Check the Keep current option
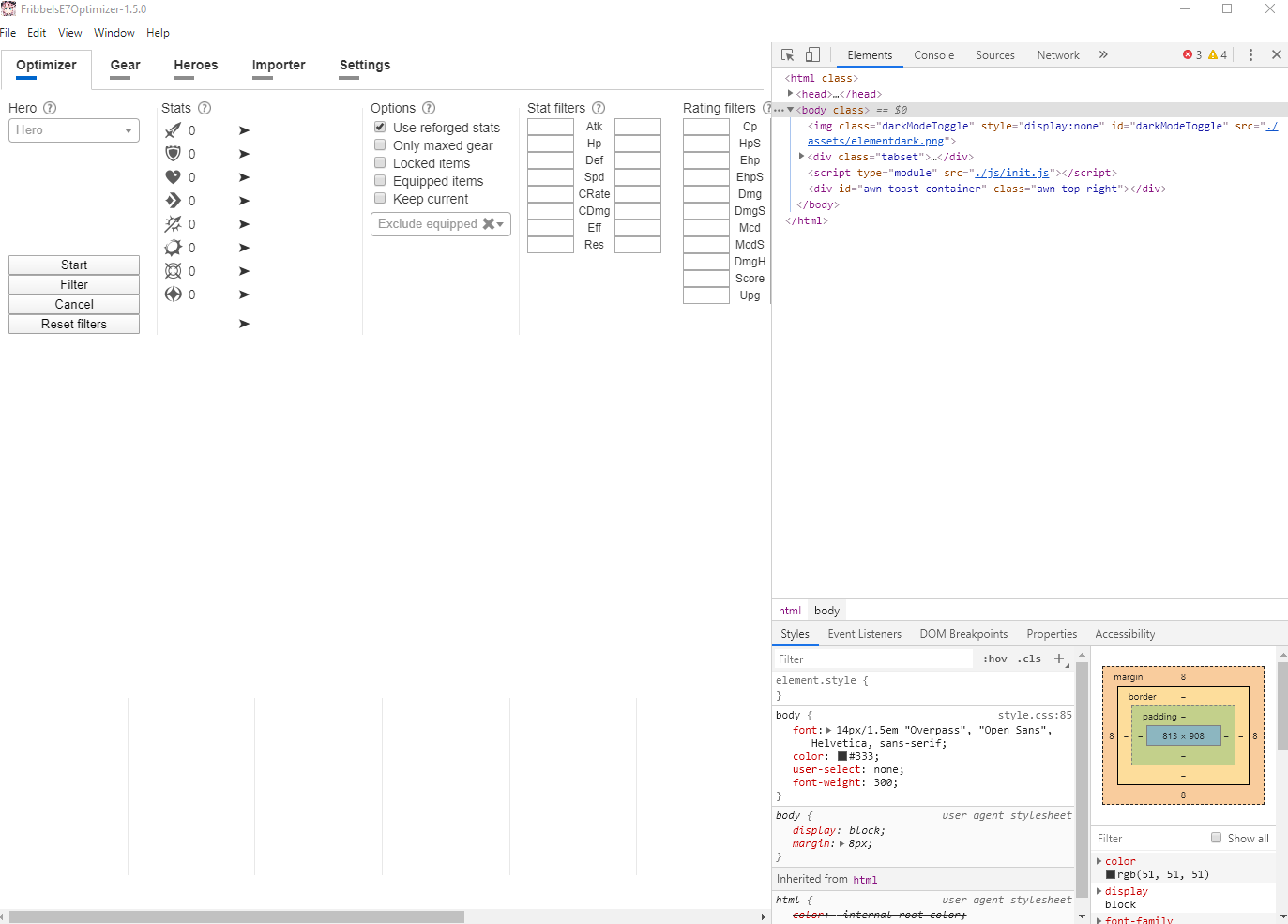Screen dimensions: 1288x924 point(380,199)
